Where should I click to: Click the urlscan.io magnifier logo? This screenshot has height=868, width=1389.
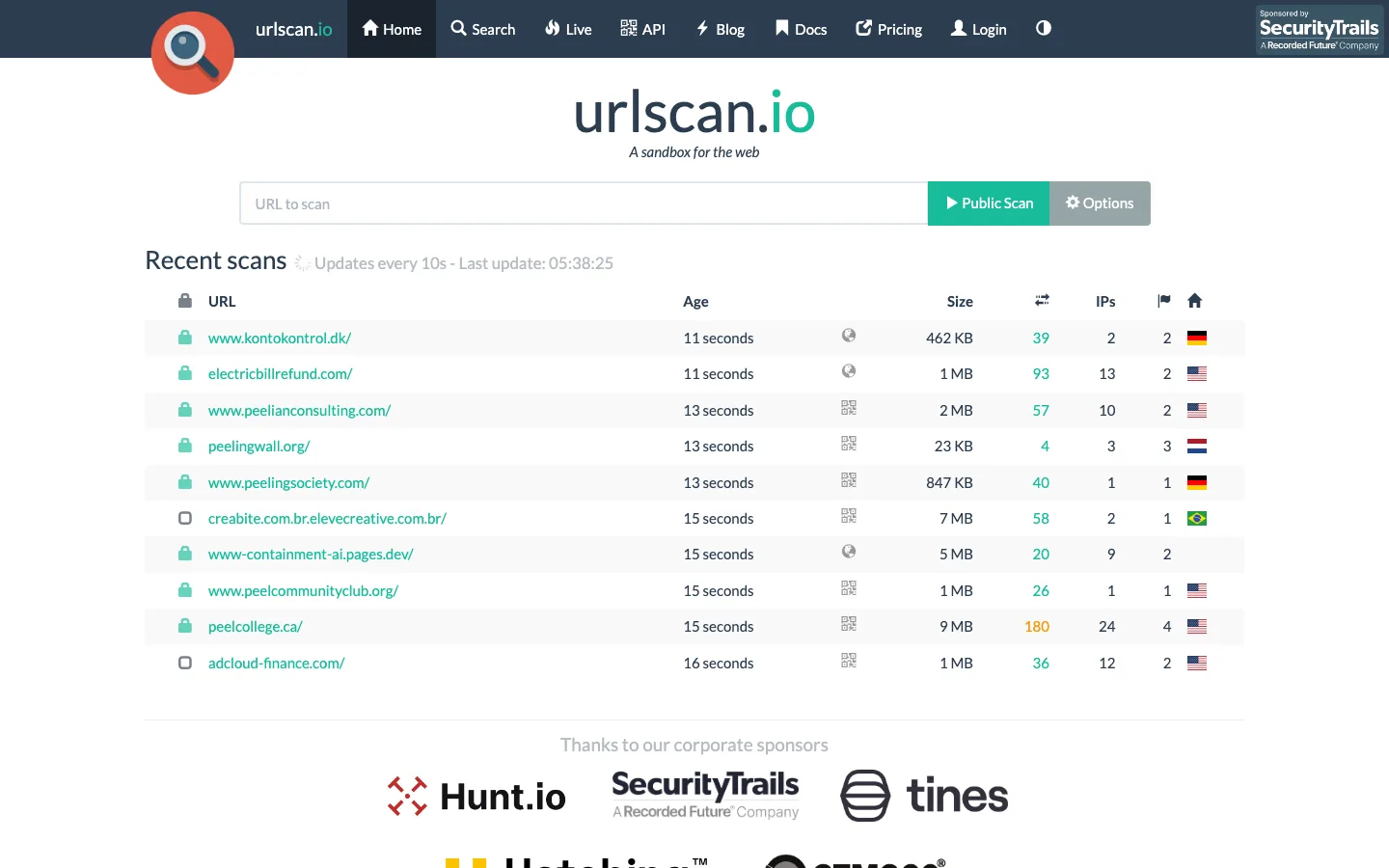pos(193,53)
